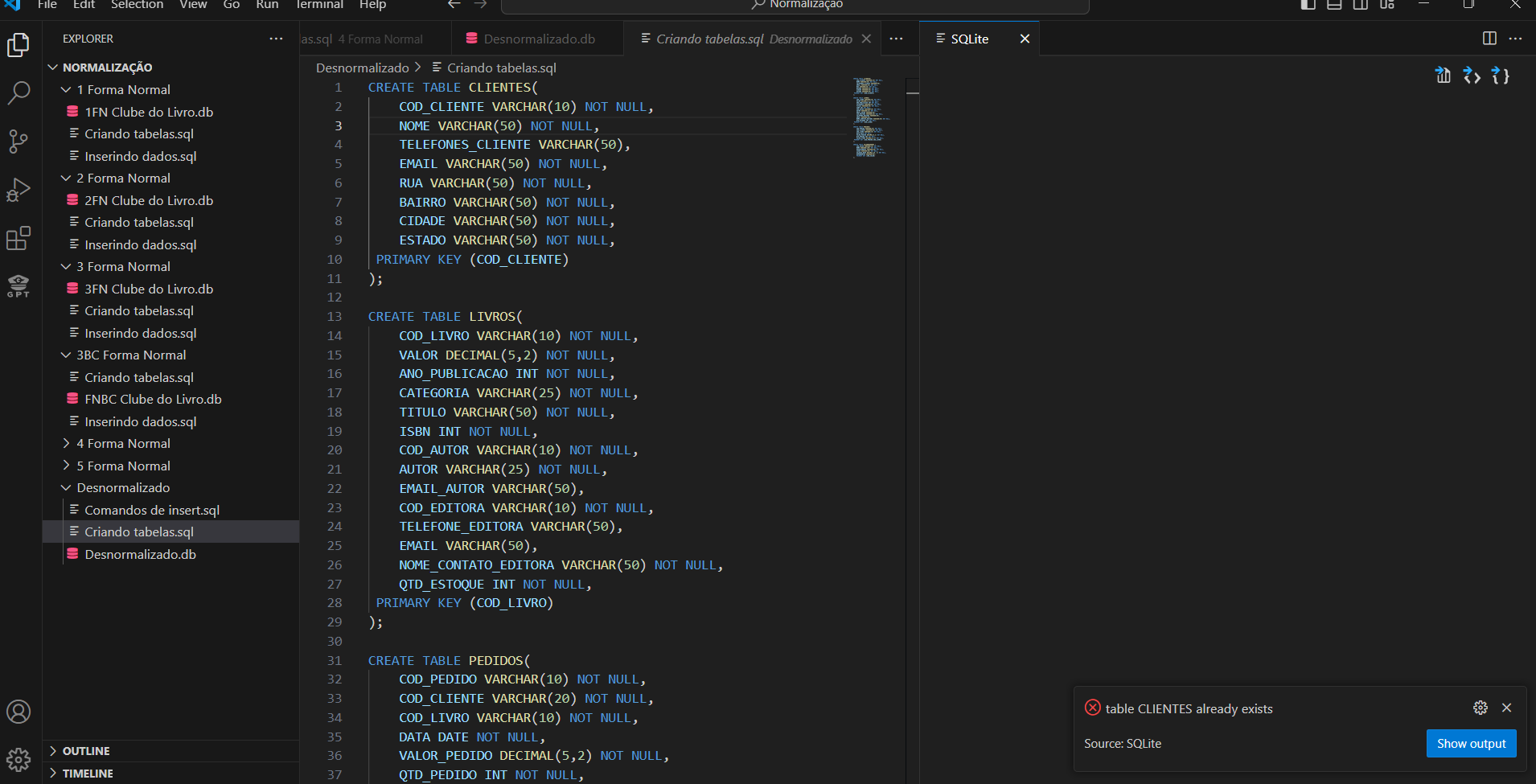Export SQLite results to JSON
Screen dimensions: 1536x784
click(x=1500, y=76)
